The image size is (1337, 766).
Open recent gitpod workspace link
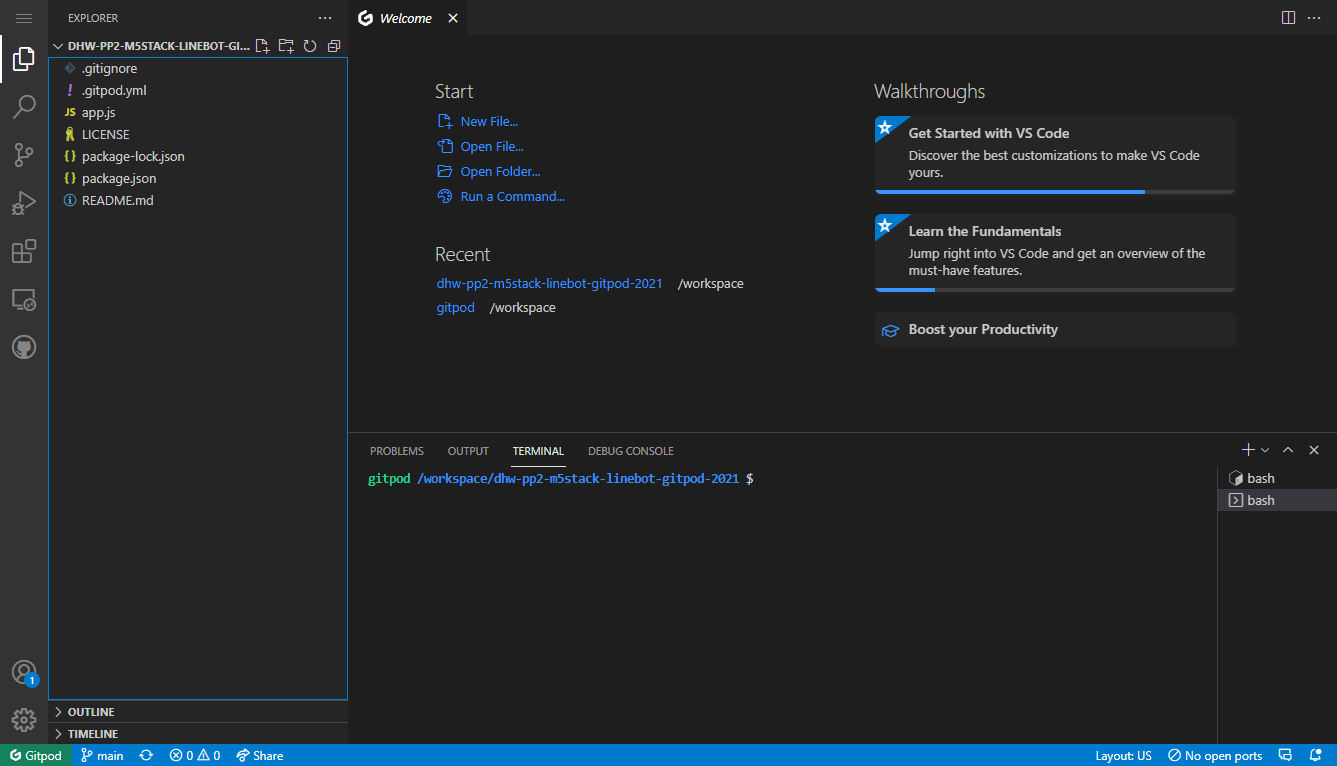coord(456,307)
